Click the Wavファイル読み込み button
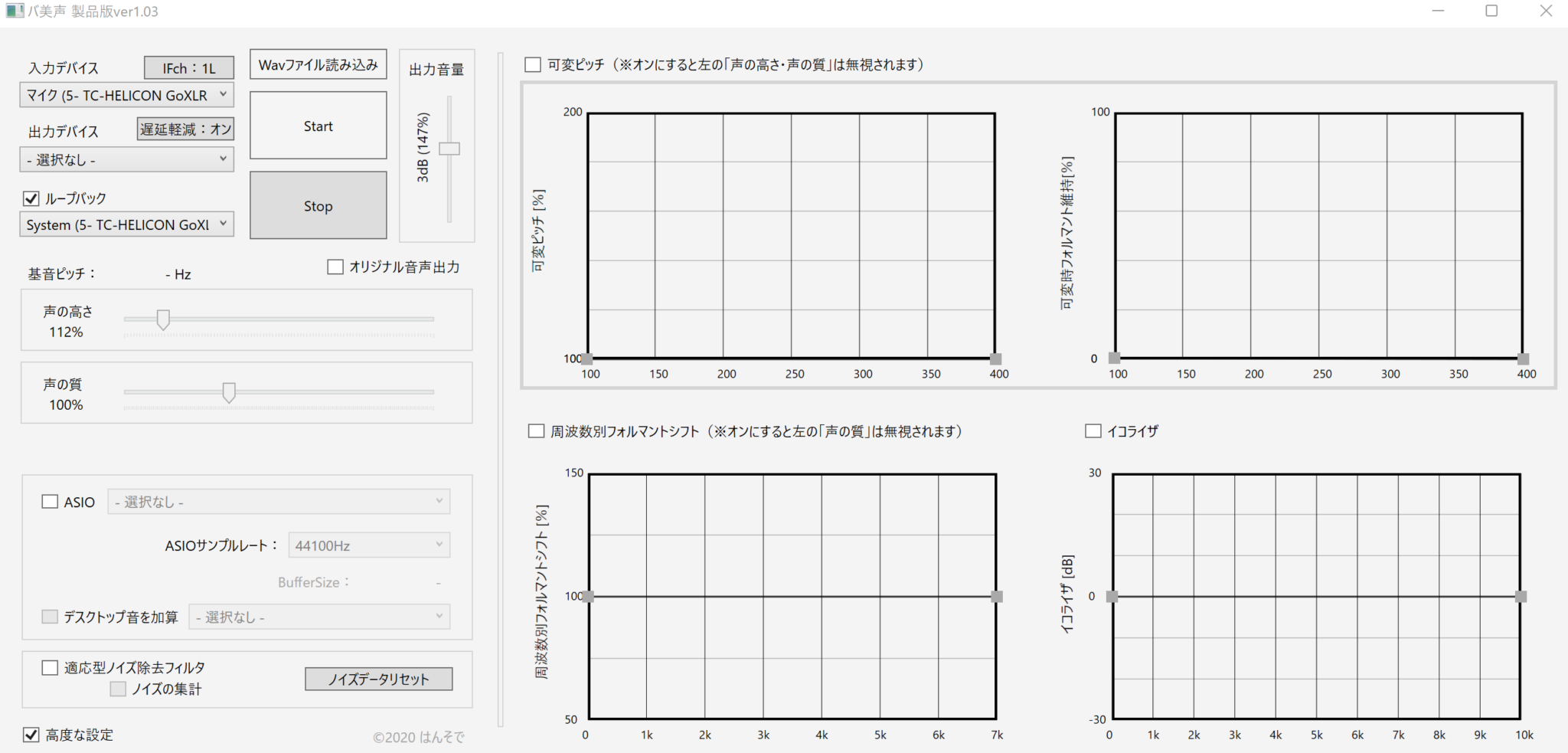 (318, 65)
